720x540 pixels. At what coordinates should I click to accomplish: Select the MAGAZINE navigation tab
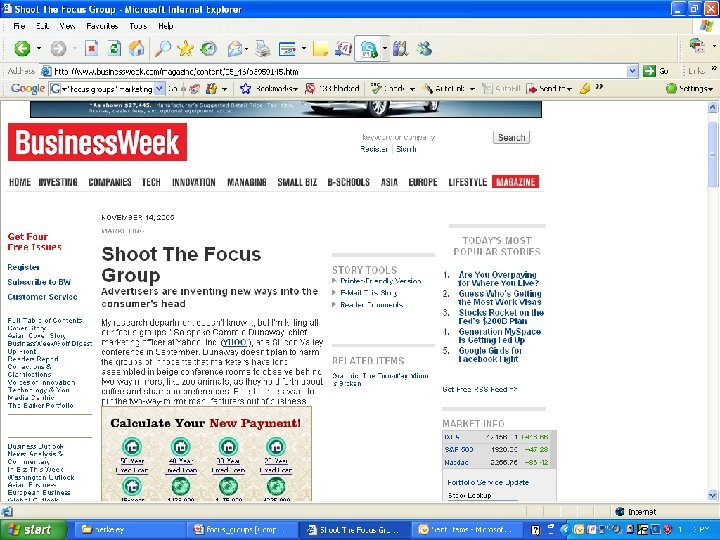(516, 182)
